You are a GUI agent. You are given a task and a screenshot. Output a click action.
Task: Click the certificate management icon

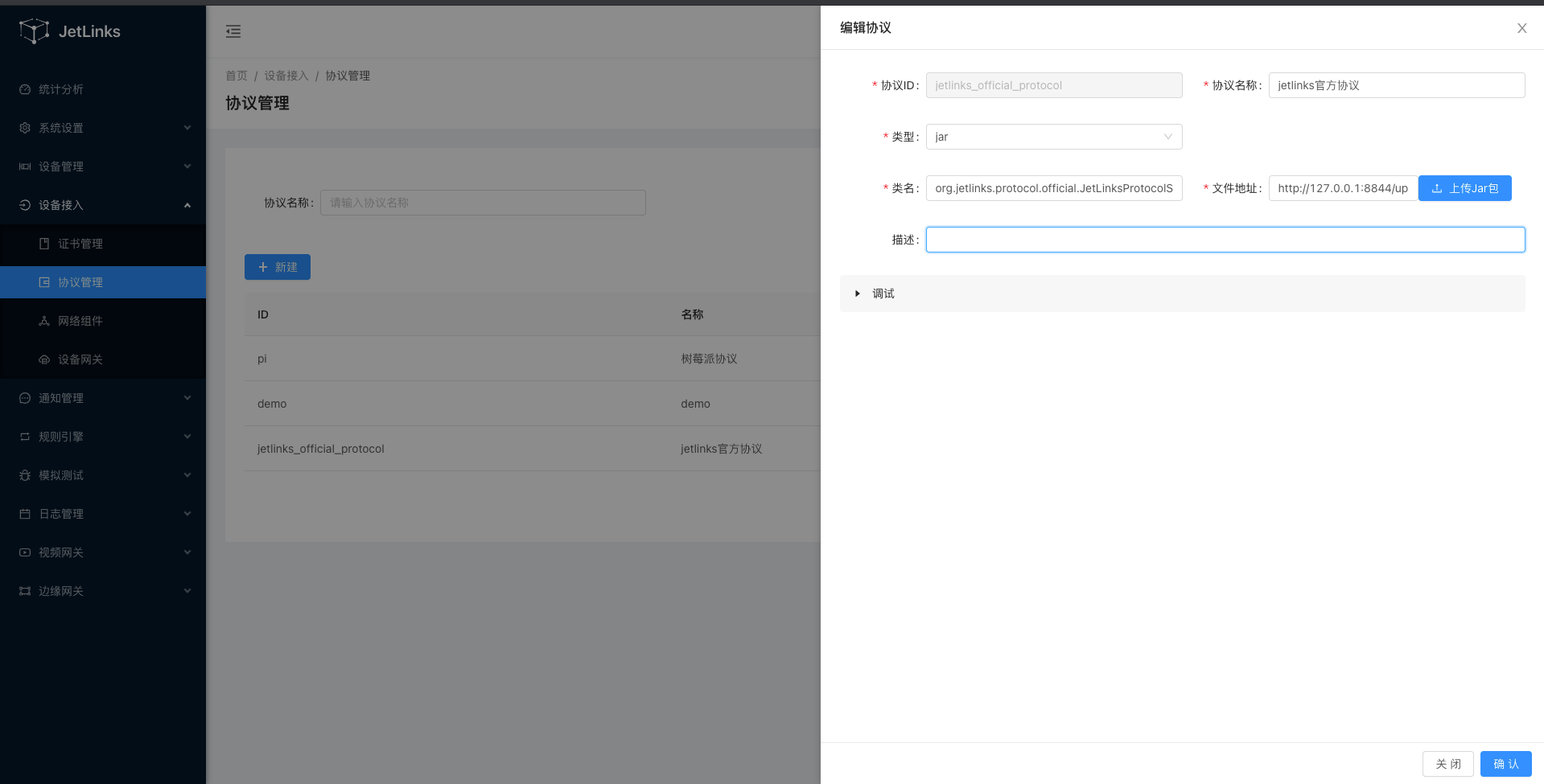click(x=44, y=244)
